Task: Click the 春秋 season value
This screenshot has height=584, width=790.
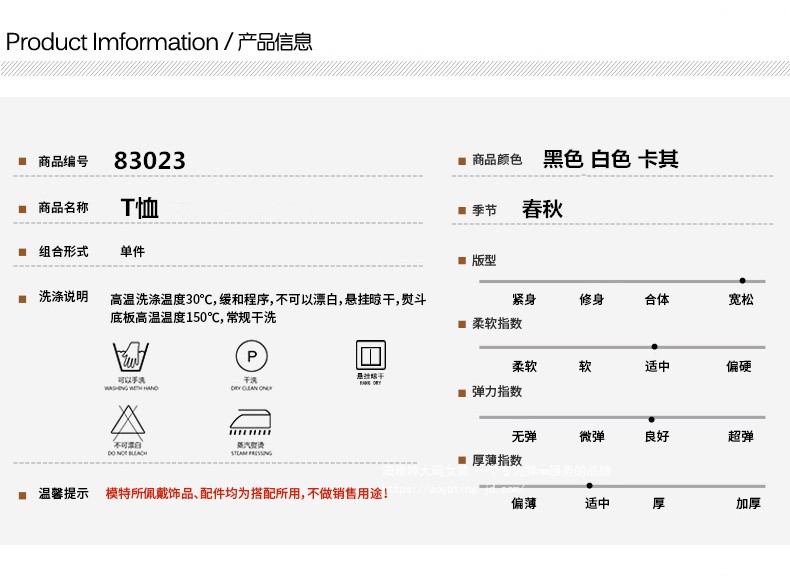Action: coord(542,209)
